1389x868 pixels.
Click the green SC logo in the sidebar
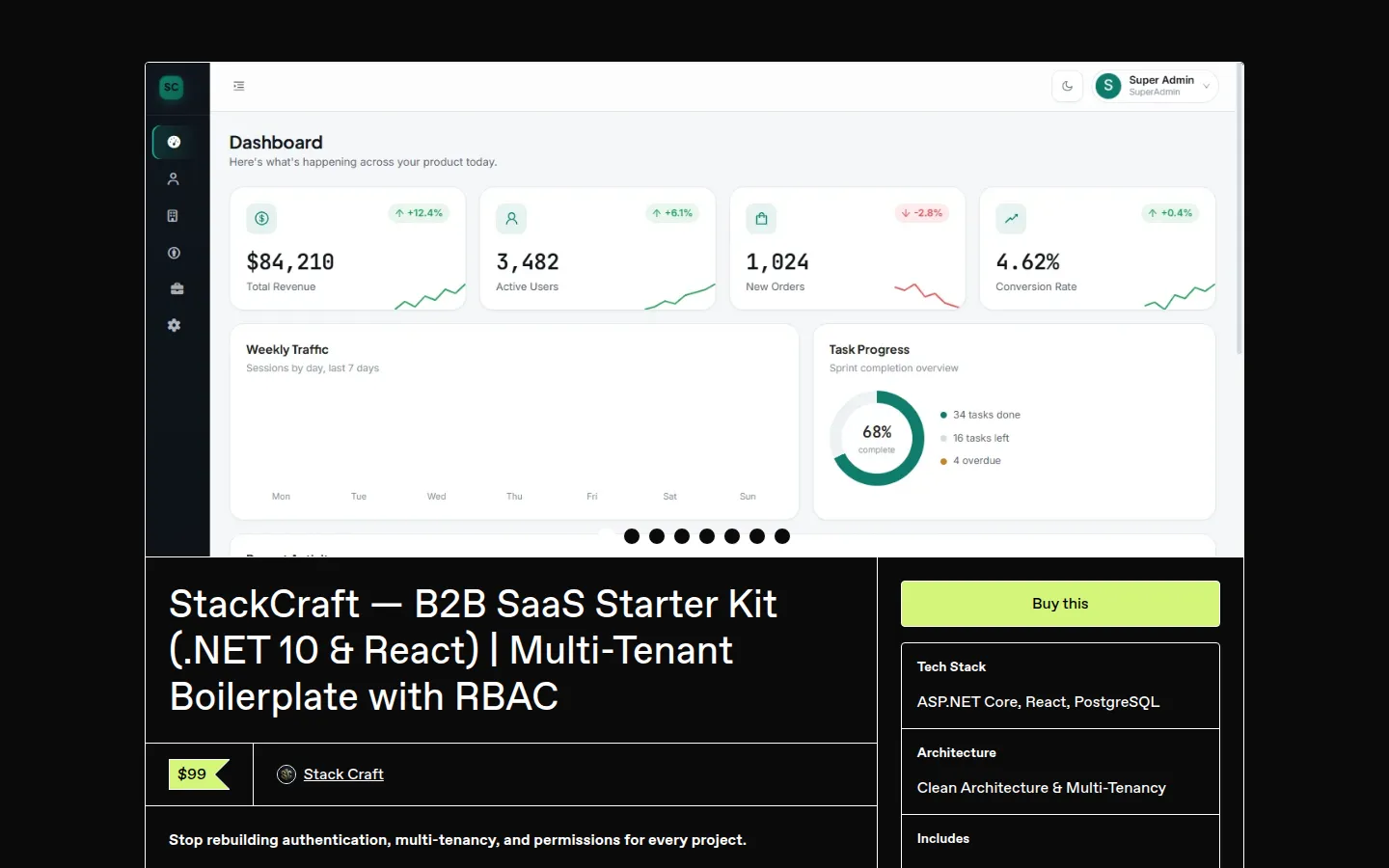coord(172,87)
